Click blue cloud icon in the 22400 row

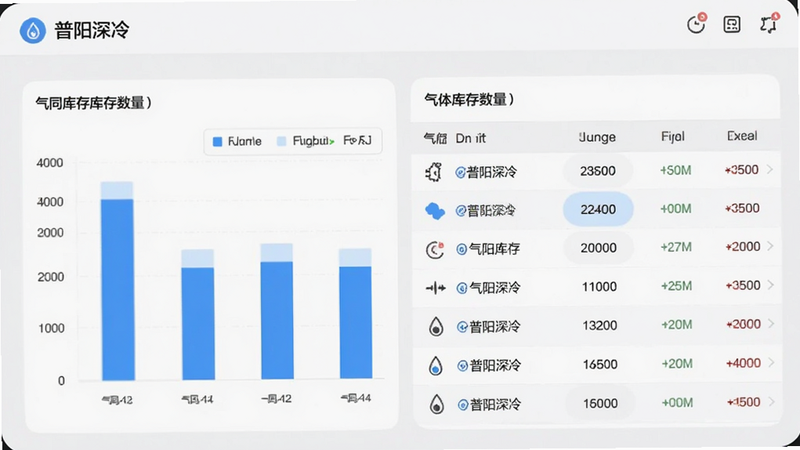[x=435, y=210]
